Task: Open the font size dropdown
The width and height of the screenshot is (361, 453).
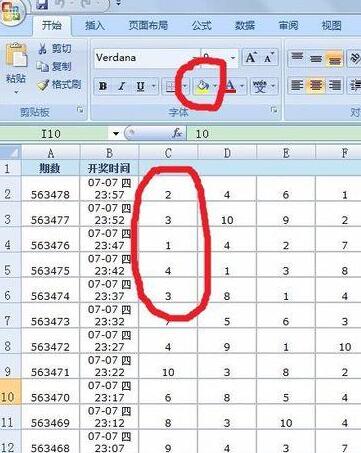Action: click(233, 58)
